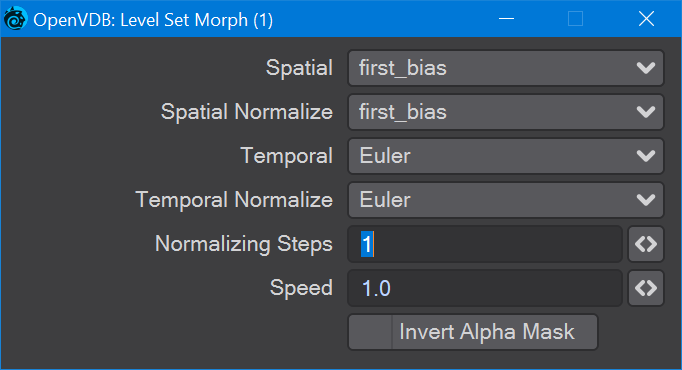Click the Invert Alpha Mask label

tap(487, 332)
